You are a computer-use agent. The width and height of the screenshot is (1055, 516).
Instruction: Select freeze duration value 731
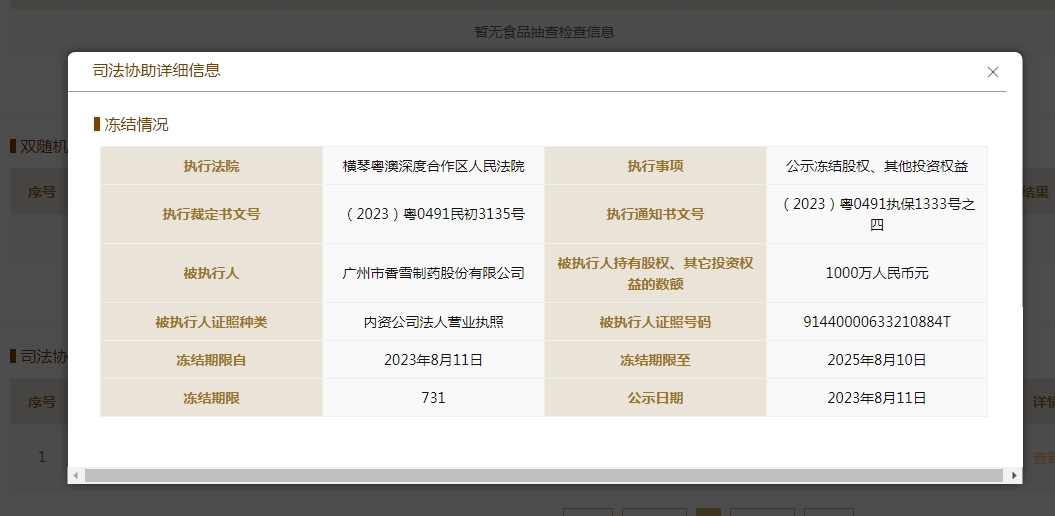(433, 398)
